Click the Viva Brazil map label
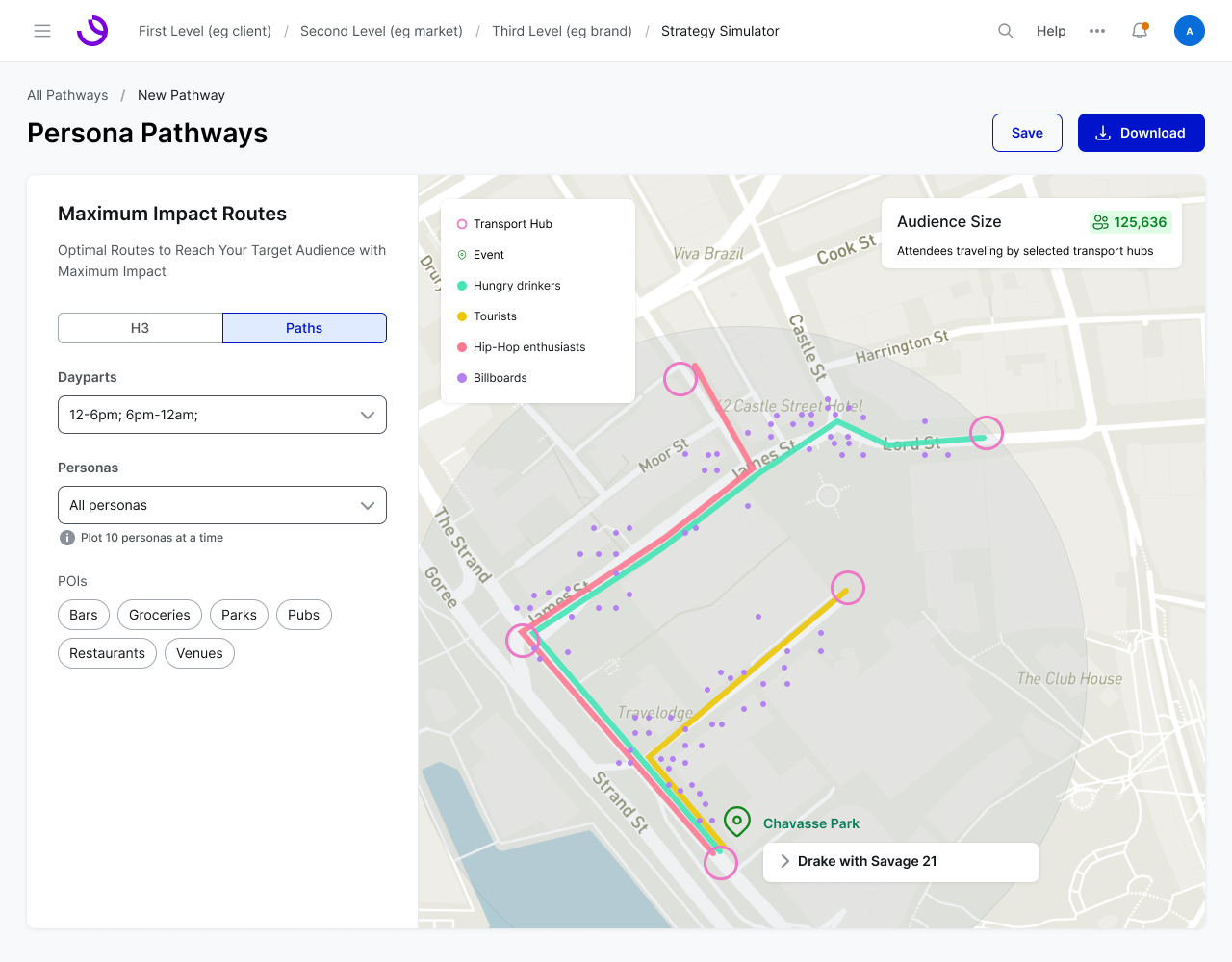Viewport: 1232px width, 962px height. pyautogui.click(x=708, y=253)
